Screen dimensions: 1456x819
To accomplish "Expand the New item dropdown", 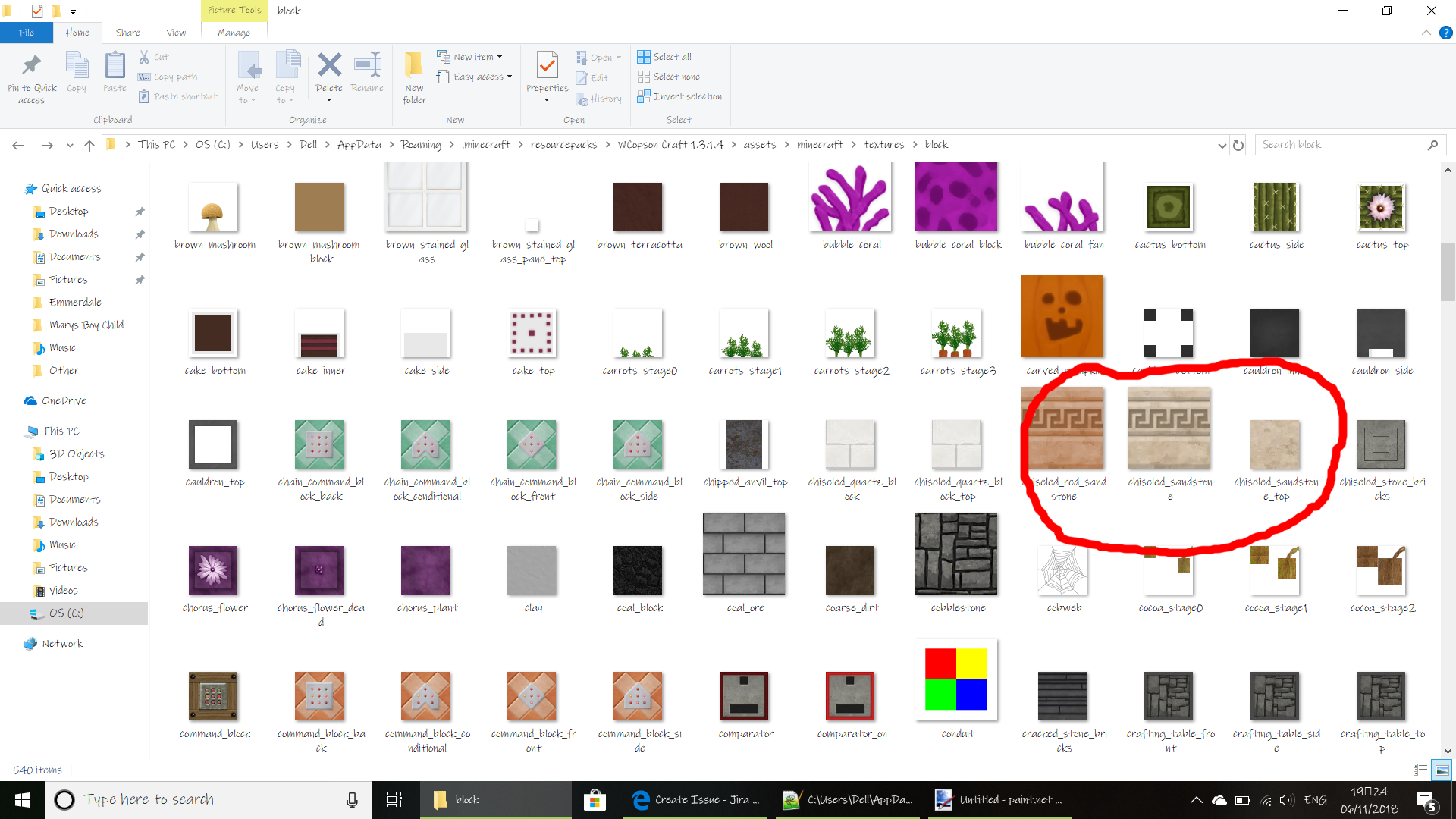I will click(500, 57).
